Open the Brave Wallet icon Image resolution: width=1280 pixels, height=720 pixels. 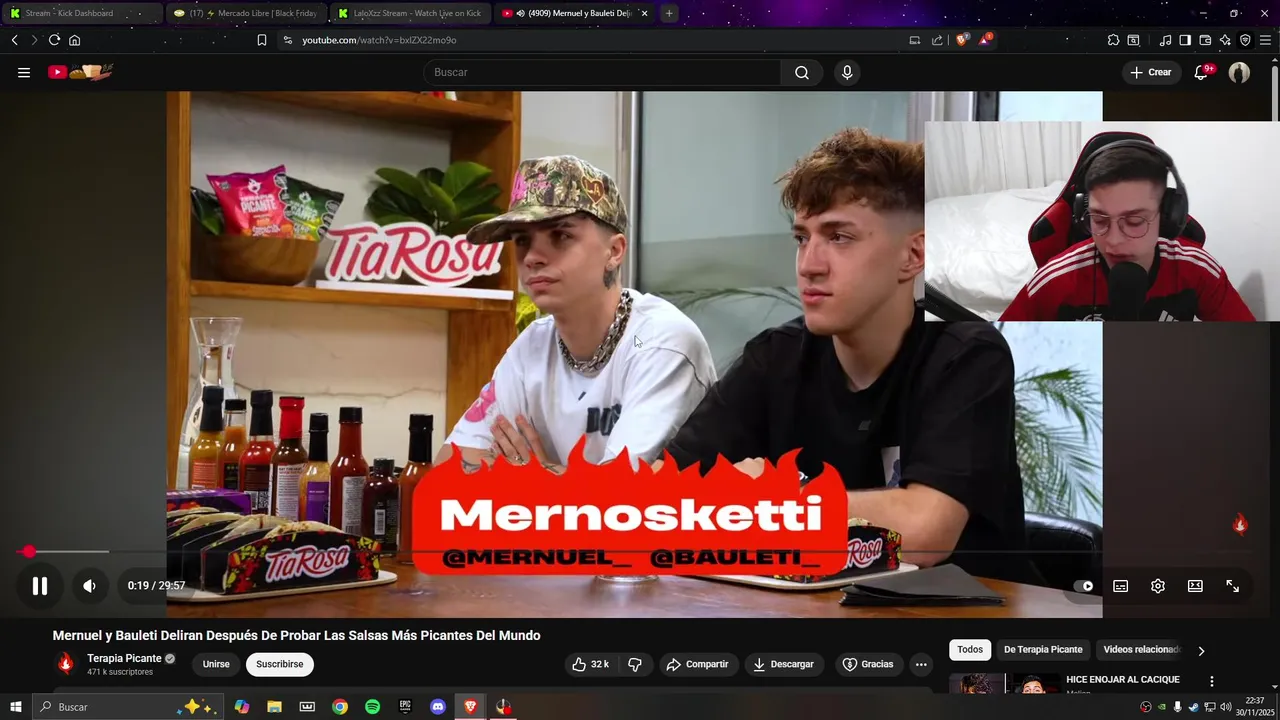pyautogui.click(x=1205, y=40)
